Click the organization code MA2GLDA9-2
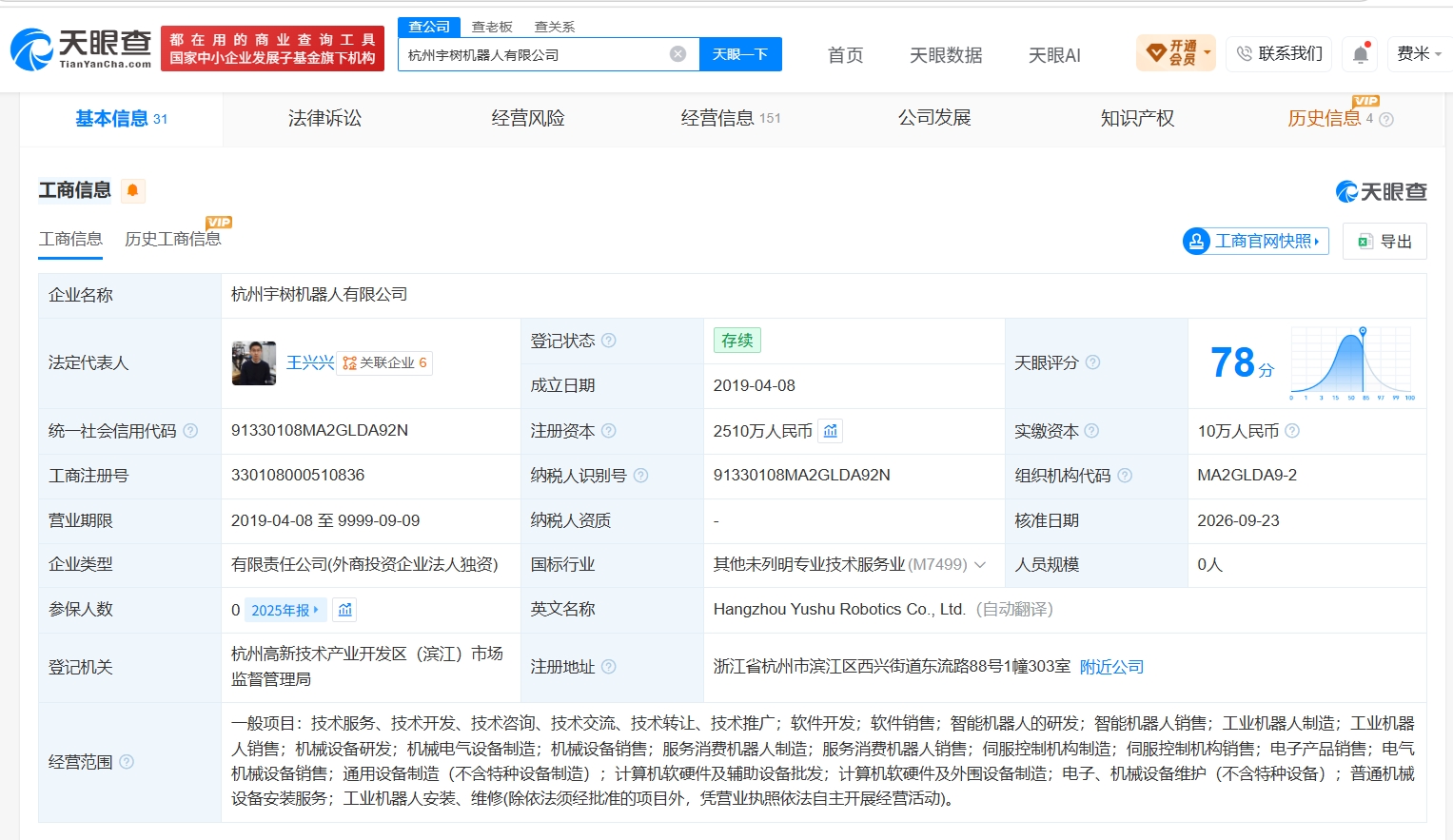 (1247, 475)
